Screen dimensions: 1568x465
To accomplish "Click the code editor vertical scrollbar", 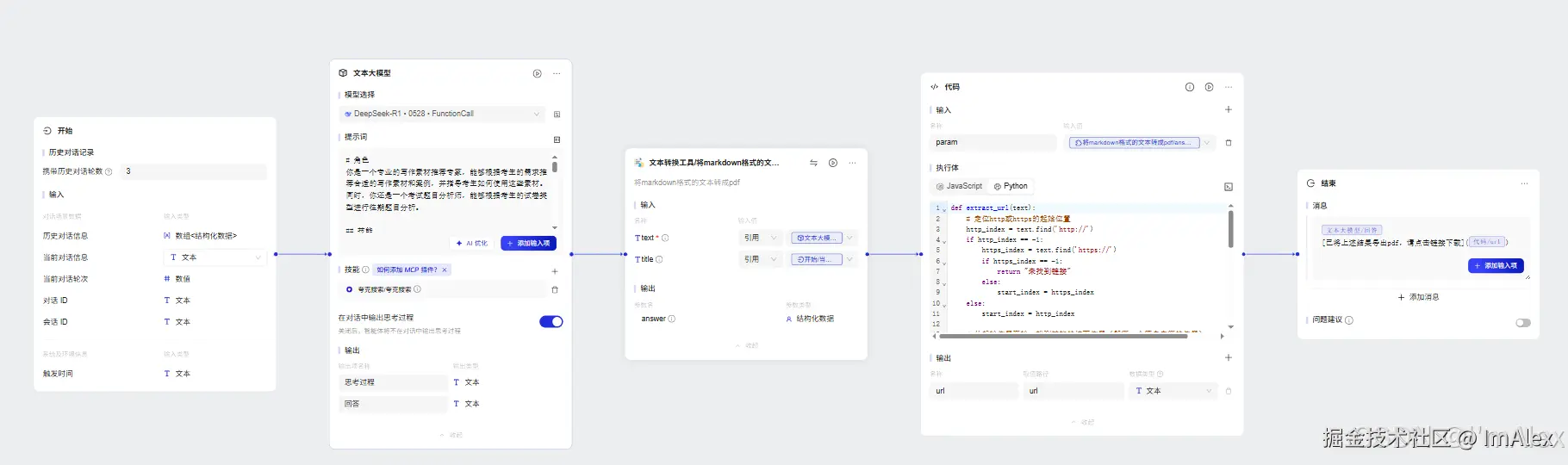I will pos(1230,229).
